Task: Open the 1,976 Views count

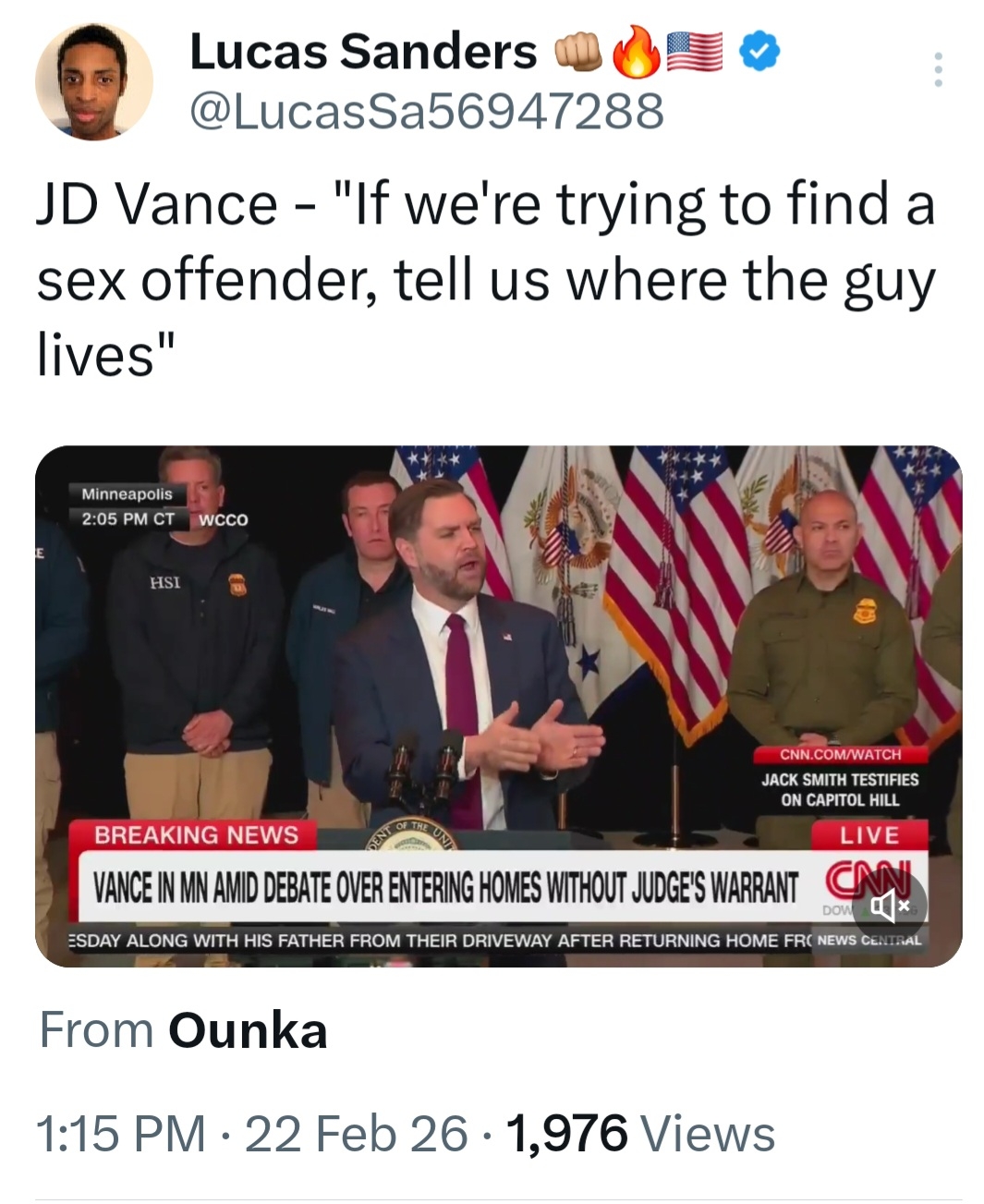Action: [640, 1134]
